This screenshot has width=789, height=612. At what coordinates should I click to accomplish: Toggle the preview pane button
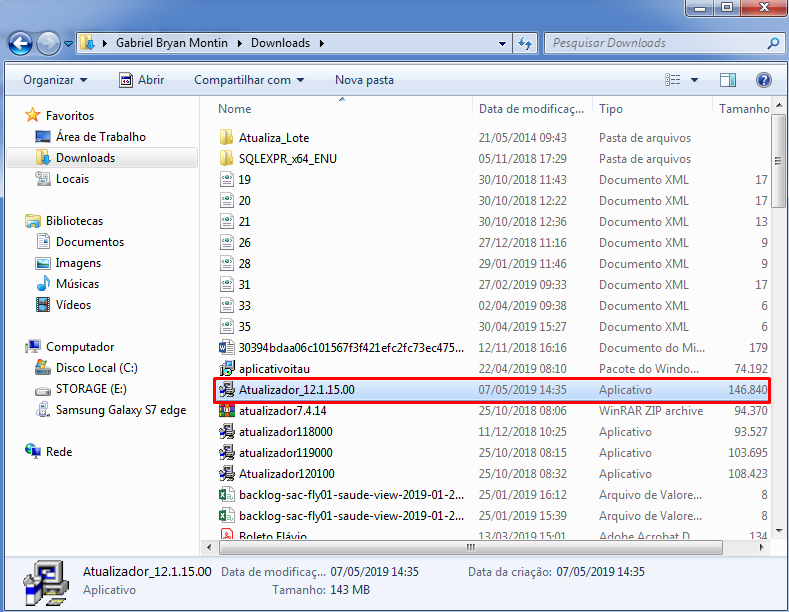(x=728, y=80)
